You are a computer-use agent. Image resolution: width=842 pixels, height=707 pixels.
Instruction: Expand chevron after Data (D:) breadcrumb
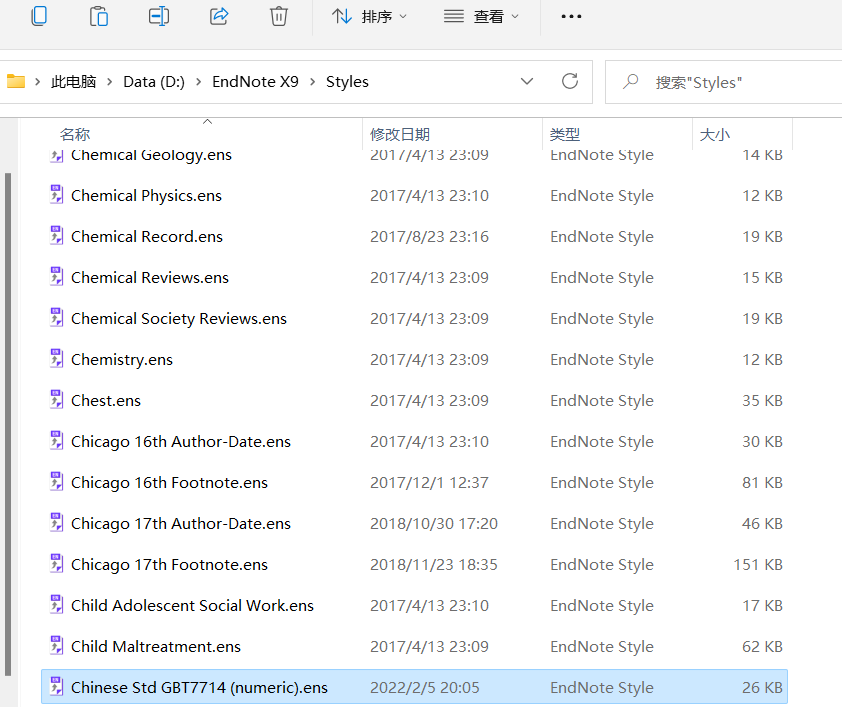pyautogui.click(x=199, y=82)
